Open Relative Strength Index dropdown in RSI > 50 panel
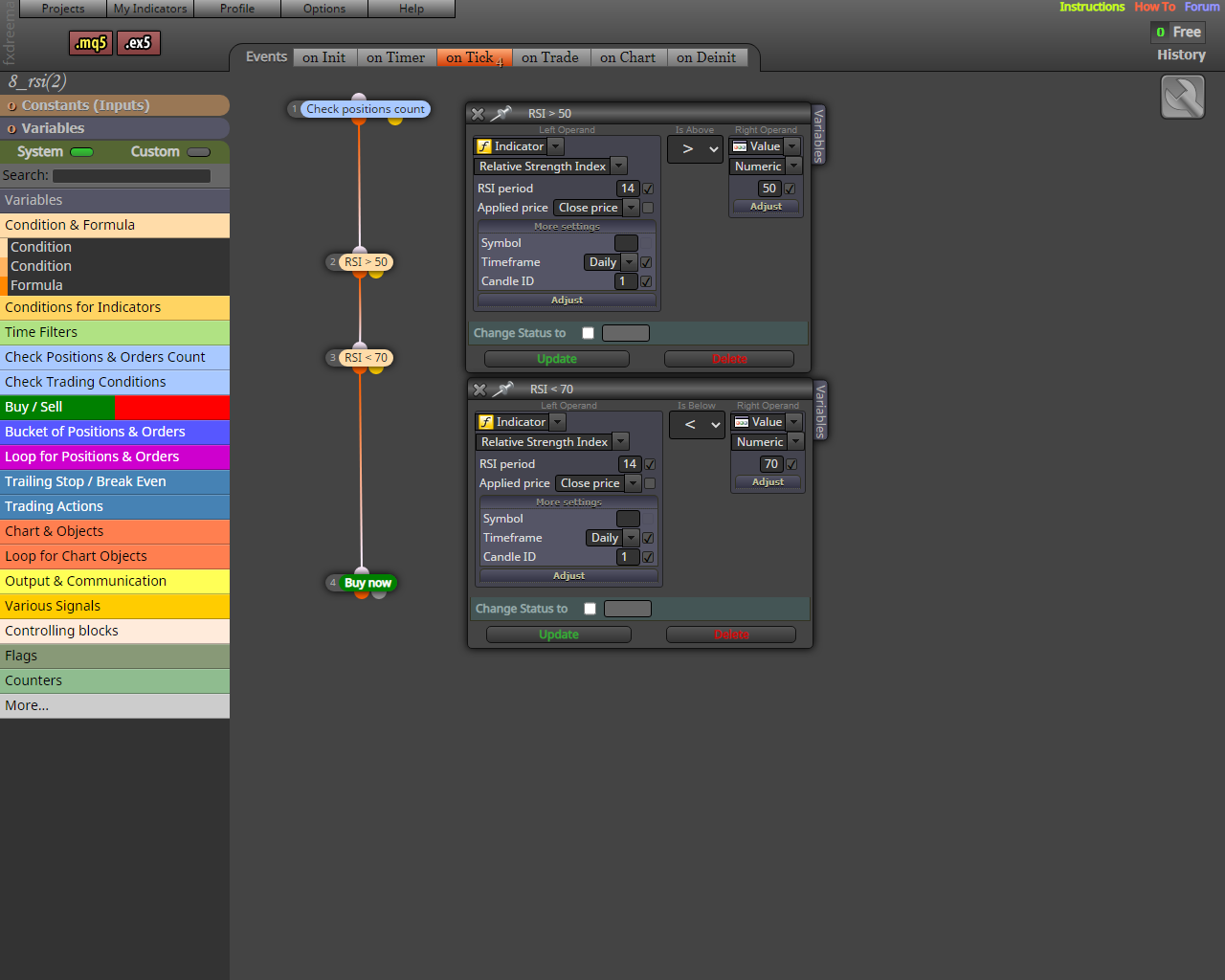This screenshot has height=980, width=1225. 619,167
